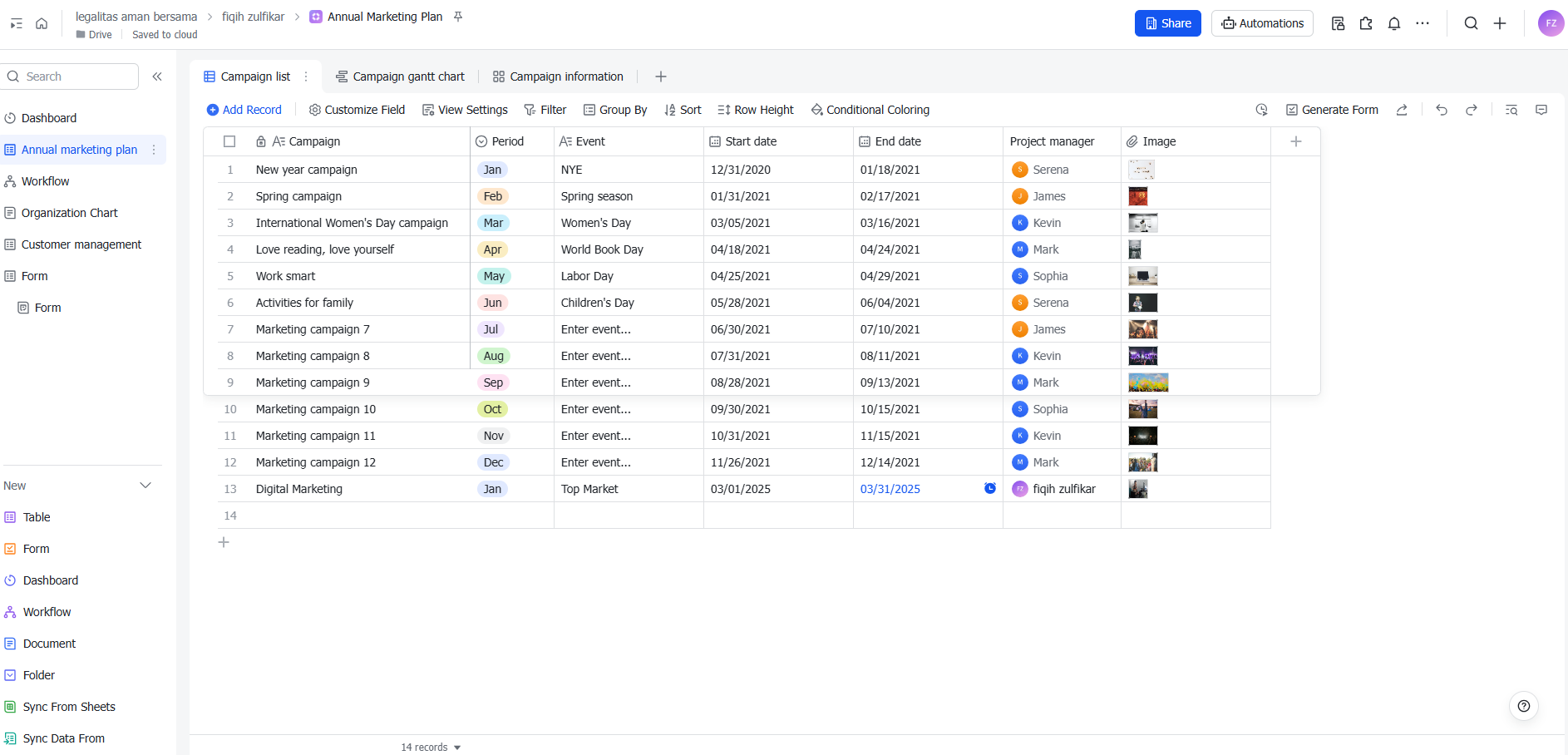This screenshot has height=755, width=1568.
Task: Click Add Record button
Action: (x=244, y=110)
